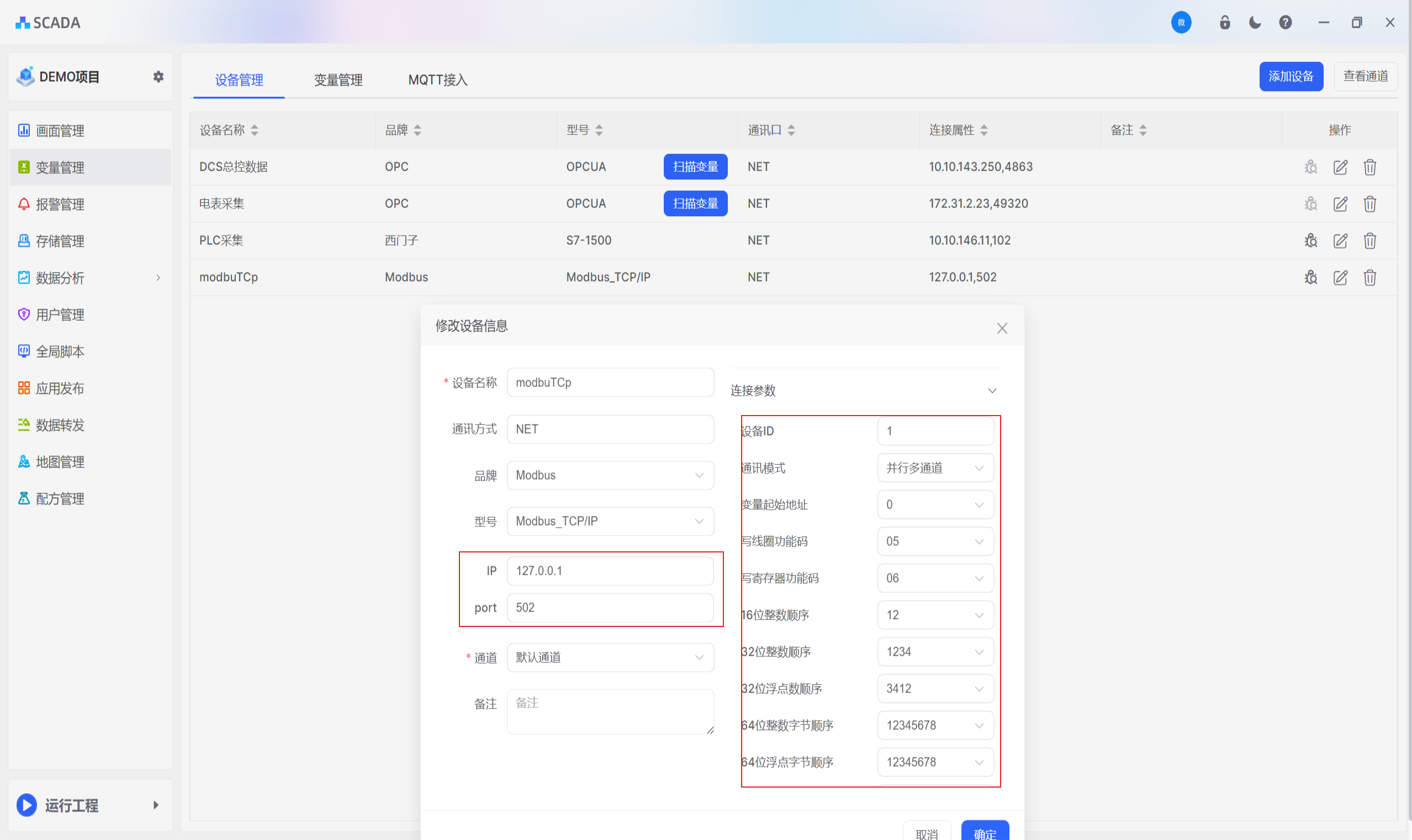Open the 32位浮点数顺序 dropdown

click(935, 689)
